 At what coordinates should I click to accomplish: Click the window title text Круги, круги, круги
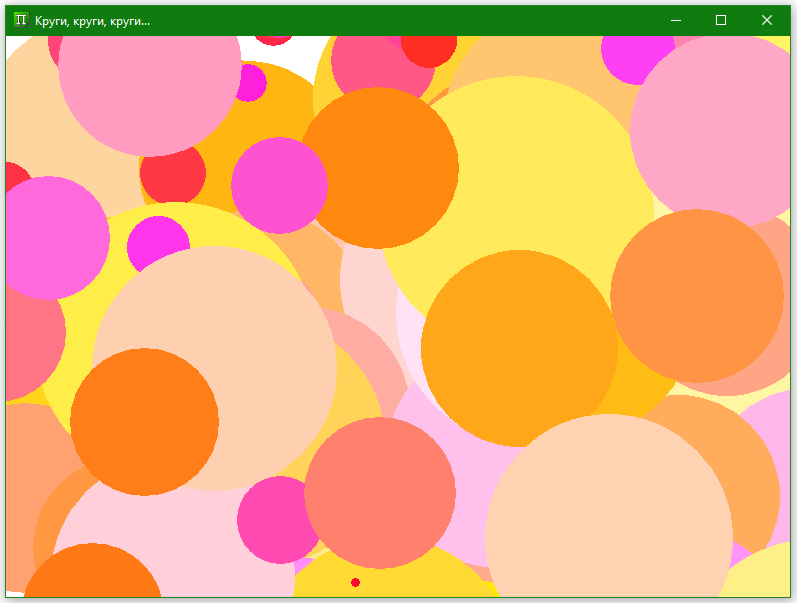coord(93,21)
